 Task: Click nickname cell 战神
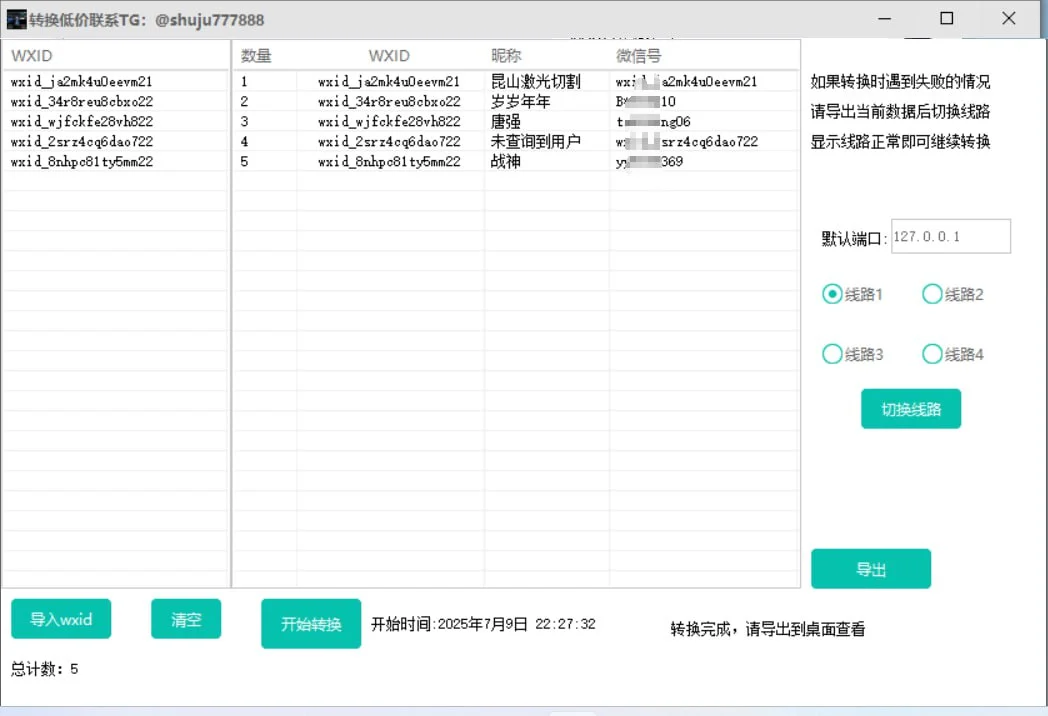tap(505, 161)
